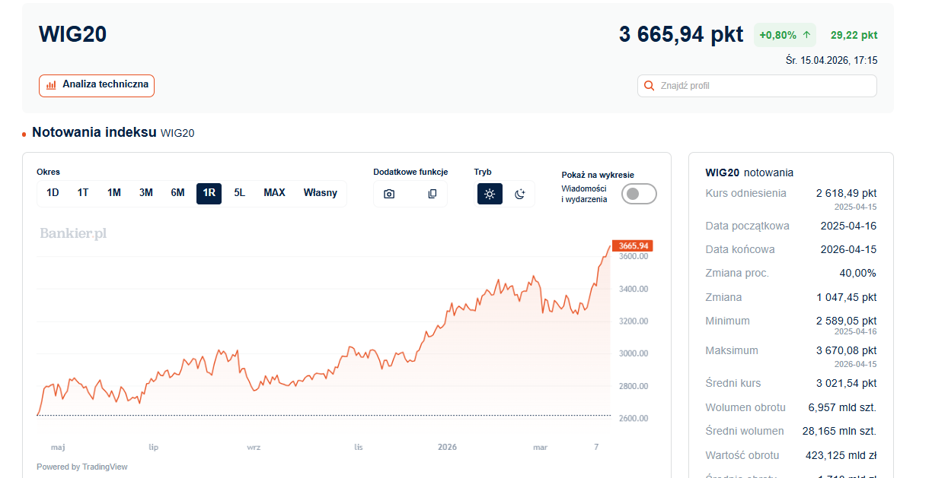Click the 3000.00 price axis label
The image size is (948, 478).
click(x=633, y=354)
